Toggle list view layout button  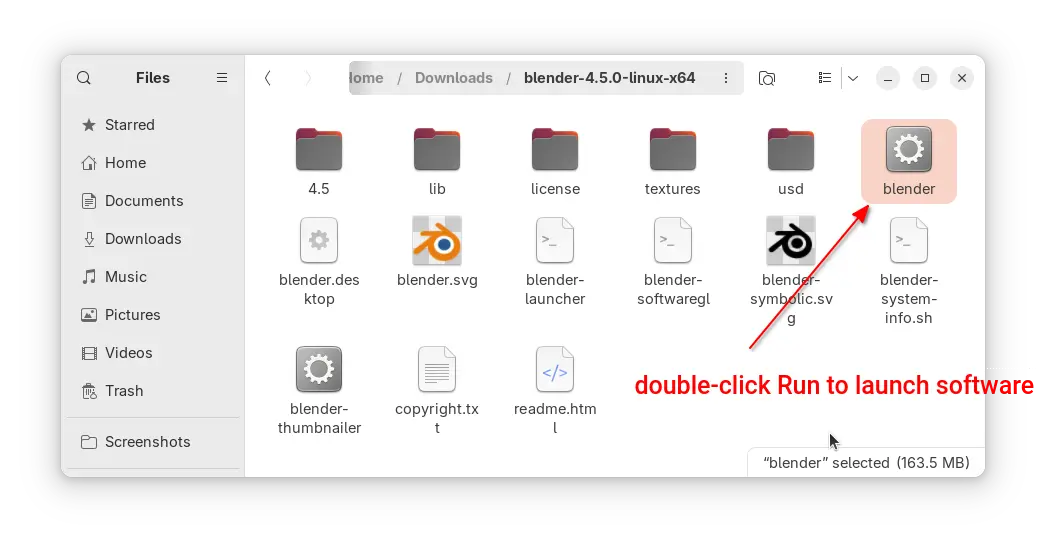(x=825, y=78)
